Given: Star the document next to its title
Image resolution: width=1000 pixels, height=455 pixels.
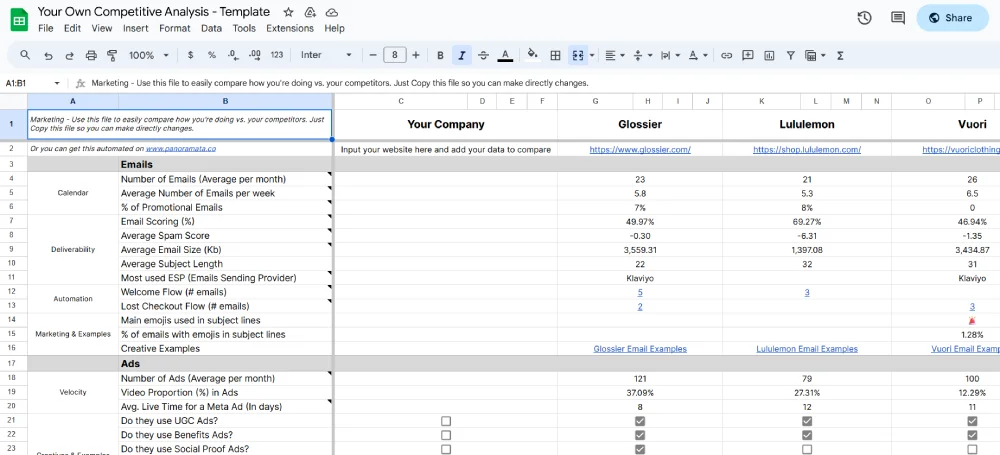Looking at the screenshot, I should click(288, 12).
